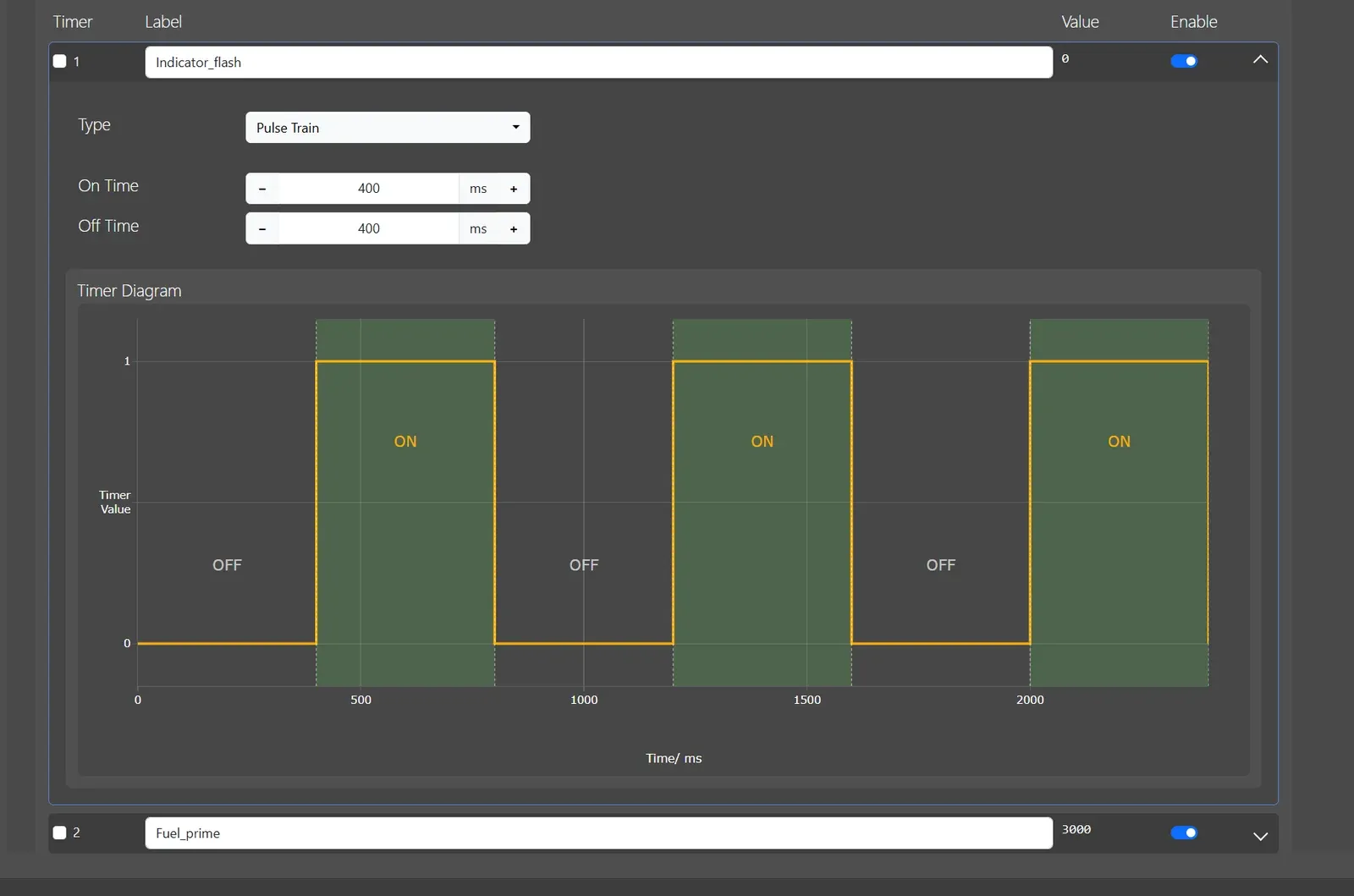Click the 2000 tick on time axis

1030,700
